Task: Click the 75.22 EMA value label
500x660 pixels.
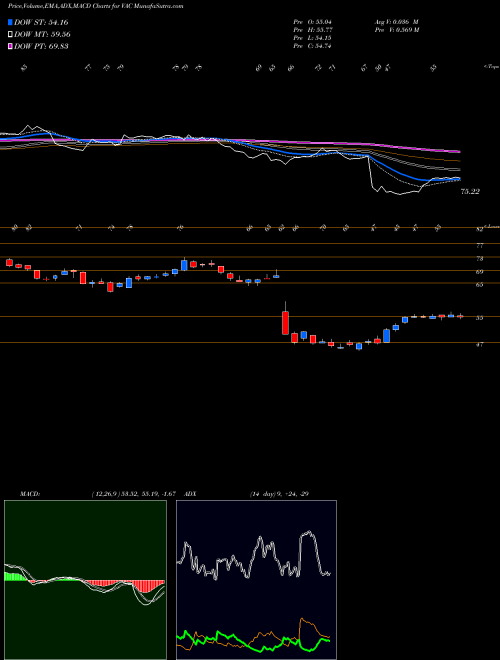Action: (x=470, y=192)
